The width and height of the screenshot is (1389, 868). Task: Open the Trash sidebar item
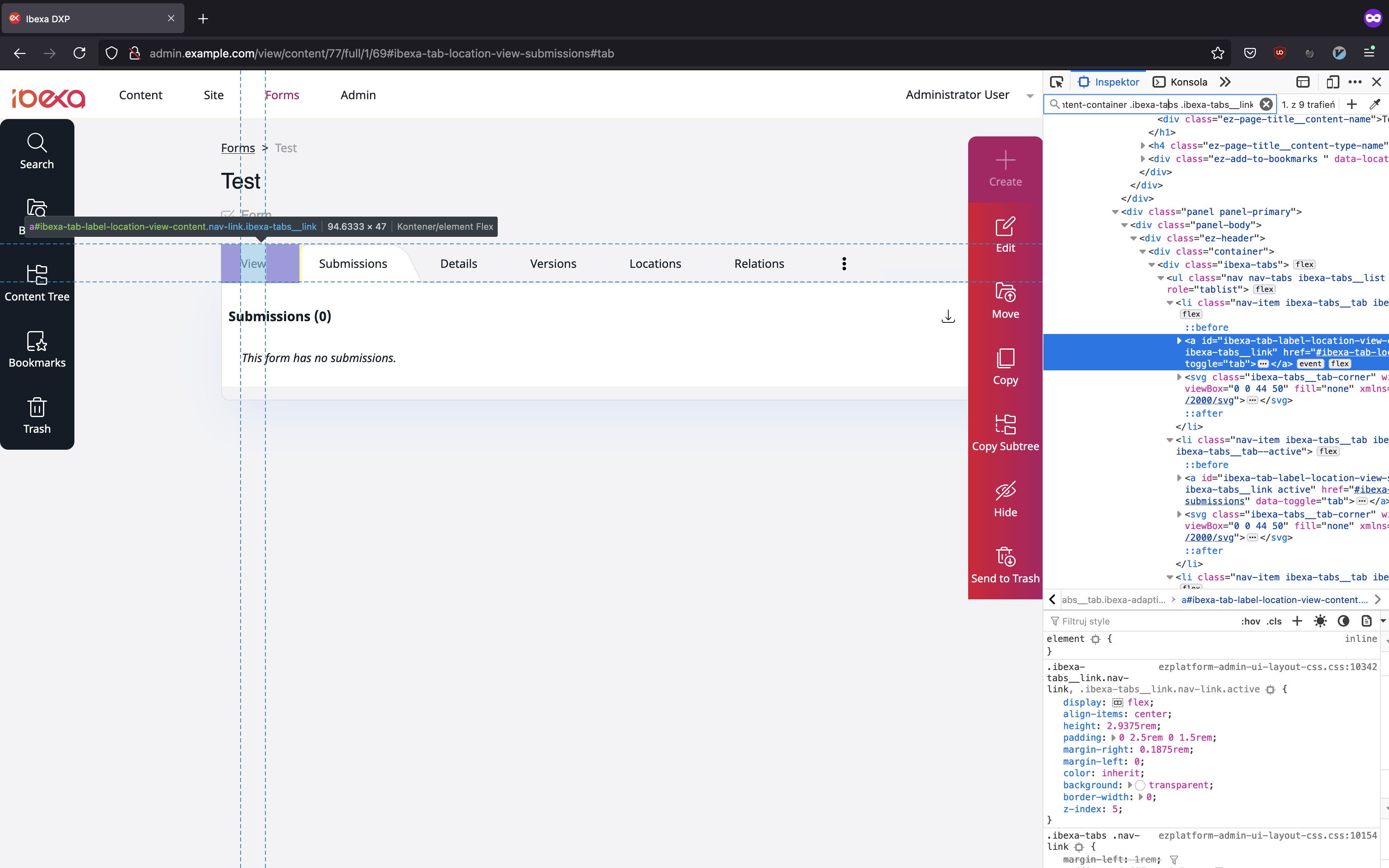coord(37,416)
